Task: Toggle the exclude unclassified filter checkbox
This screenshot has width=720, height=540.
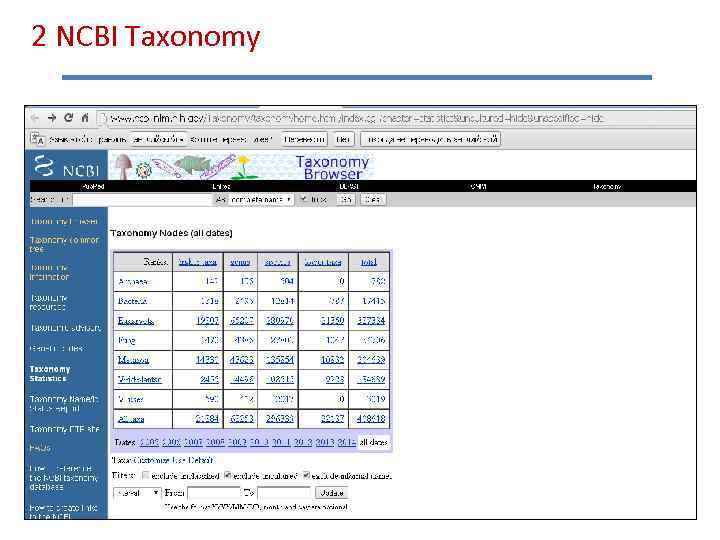Action: (x=146, y=475)
